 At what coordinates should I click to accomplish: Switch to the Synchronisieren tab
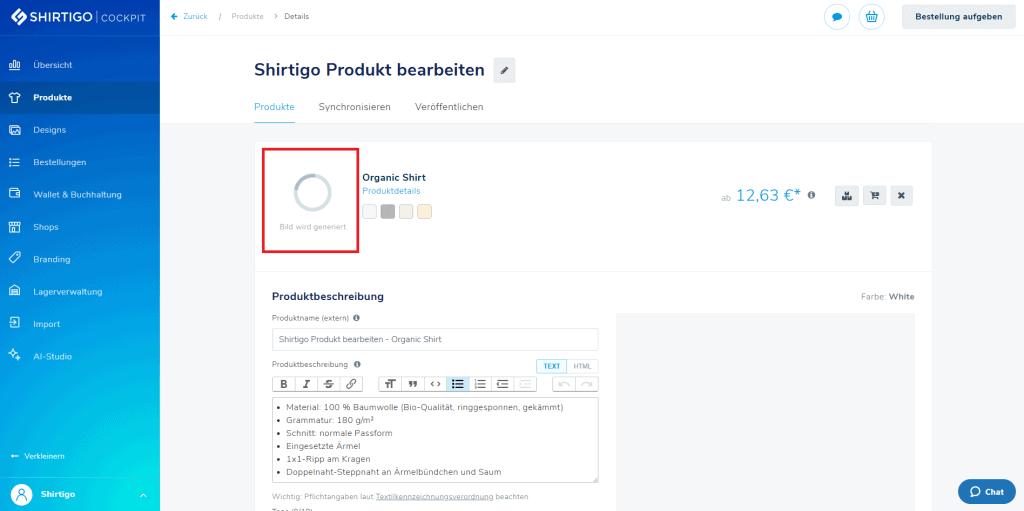pos(354,106)
